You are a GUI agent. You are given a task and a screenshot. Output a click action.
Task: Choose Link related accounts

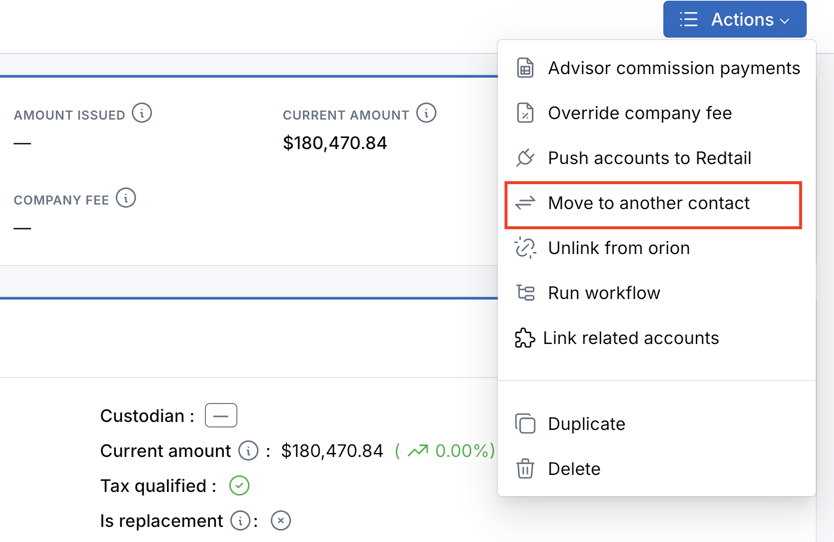coord(657,338)
